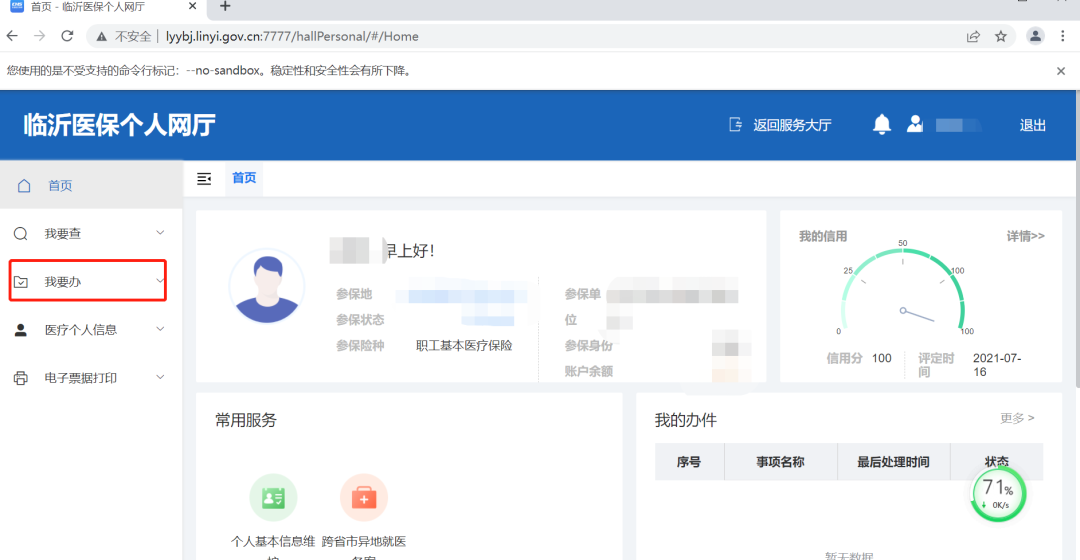Switch to the 首页 tab

(244, 178)
